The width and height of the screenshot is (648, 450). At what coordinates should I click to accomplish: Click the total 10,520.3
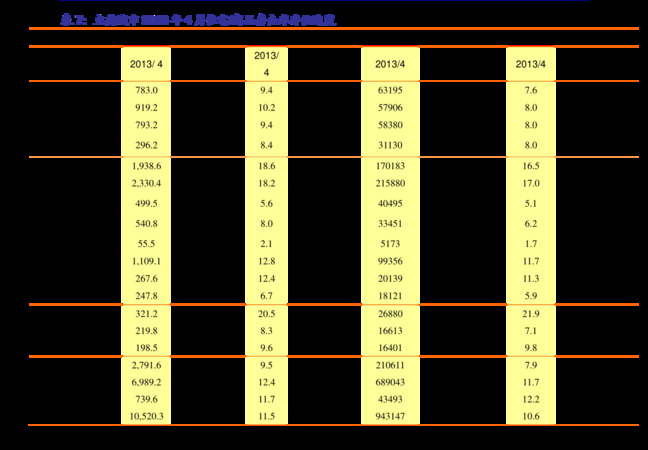pos(146,416)
